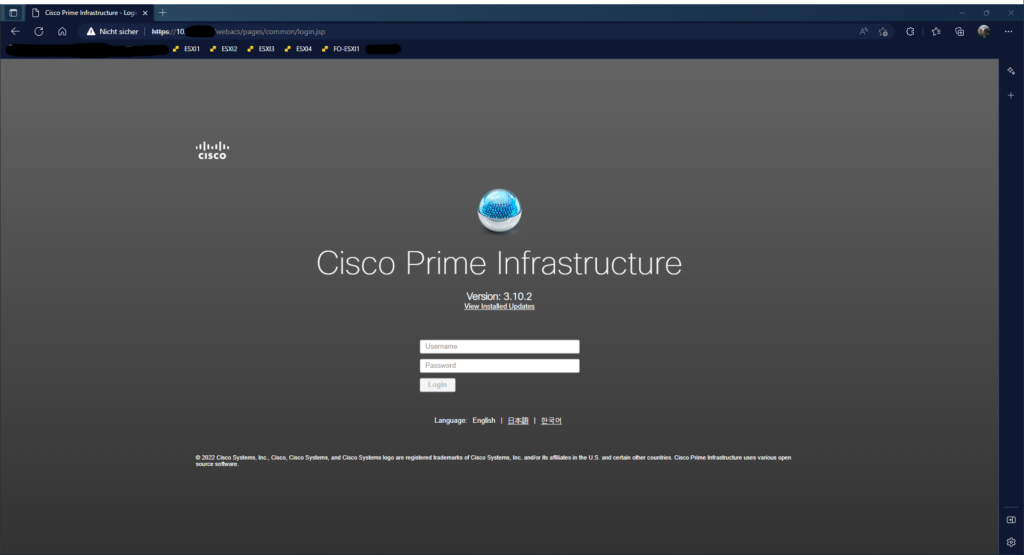Image resolution: width=1024 pixels, height=555 pixels.
Task: Reload the current page
Action: (39, 31)
